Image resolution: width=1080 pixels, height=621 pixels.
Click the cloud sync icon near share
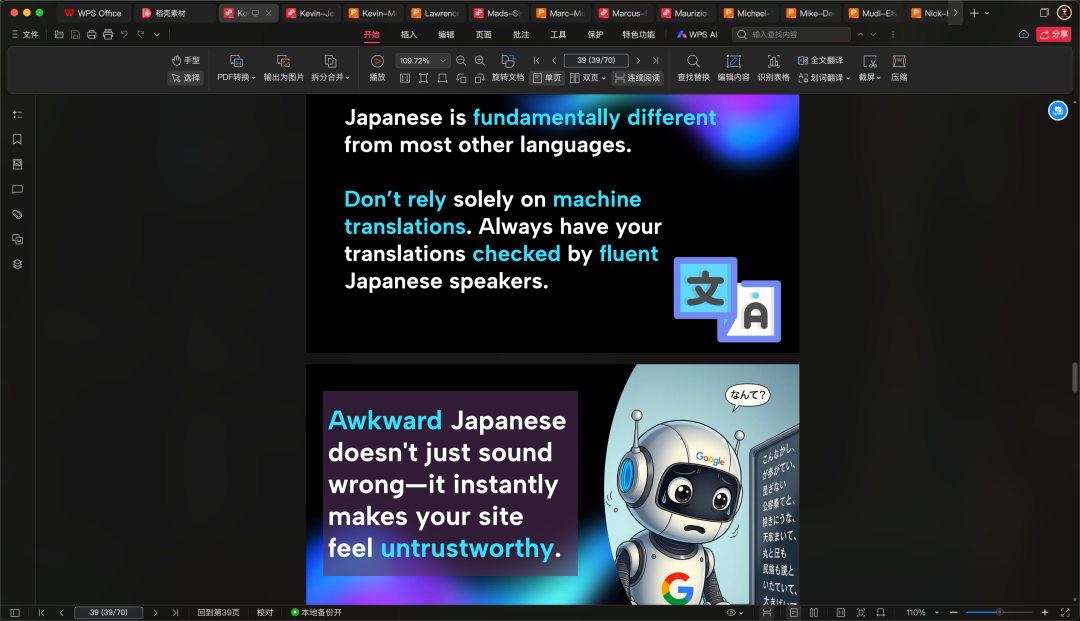(x=1024, y=34)
